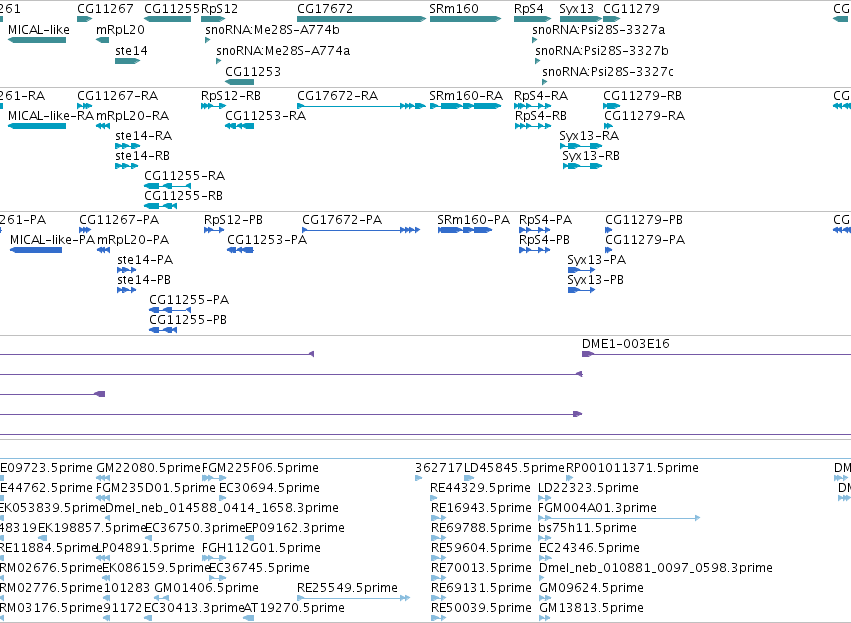Screen dimensions: 851x623
Task: Click the snoRNA:Me28S-A774b label
Action: [x=272, y=29]
